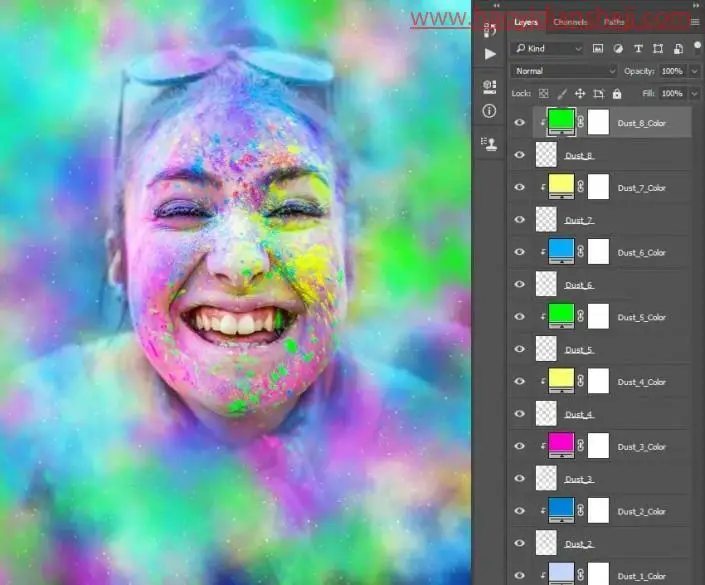Click link icon on Dust_2_Color layer
The height and width of the screenshot is (585, 705).
pos(580,510)
